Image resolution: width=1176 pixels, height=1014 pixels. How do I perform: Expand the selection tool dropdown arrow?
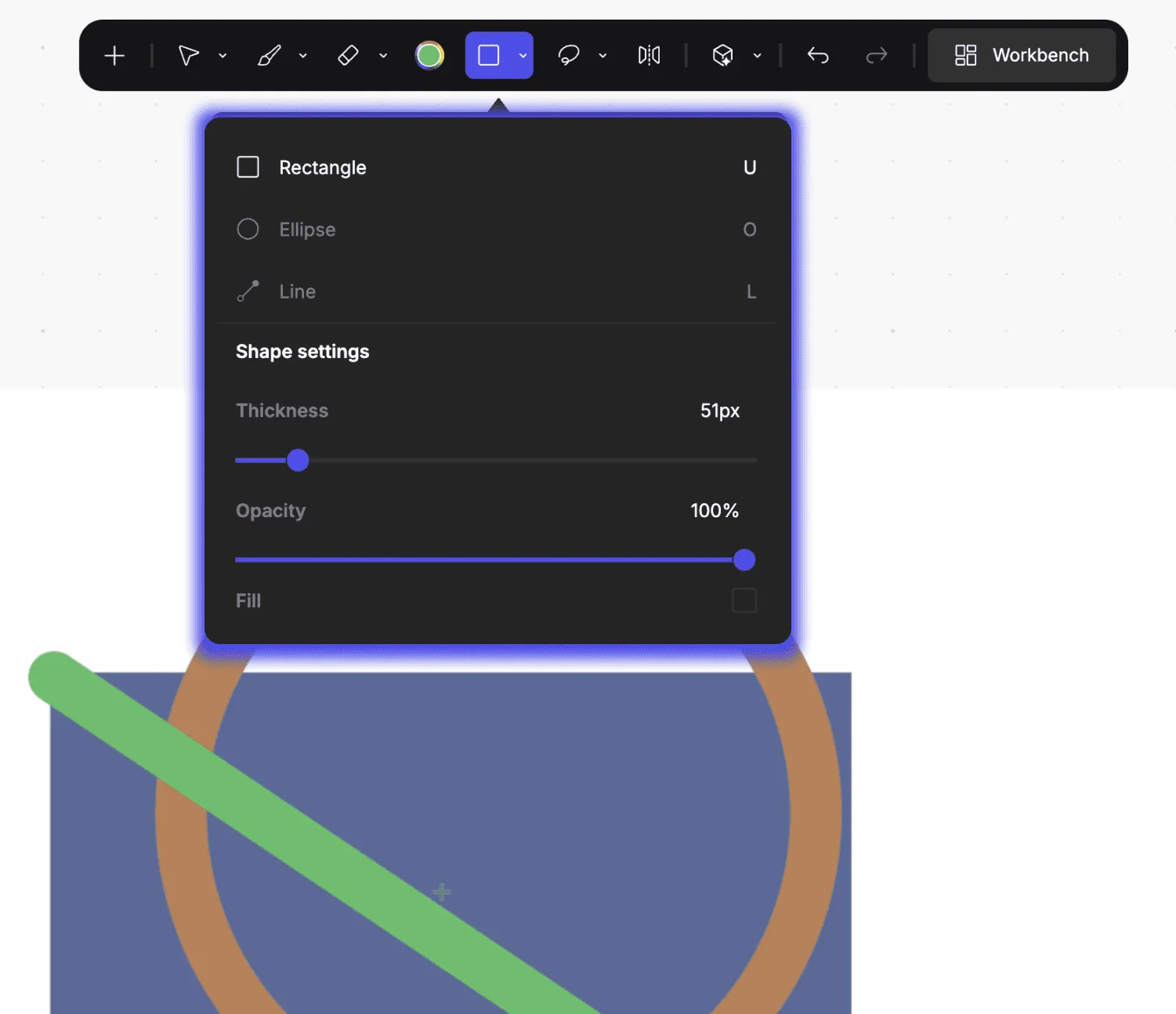223,56
